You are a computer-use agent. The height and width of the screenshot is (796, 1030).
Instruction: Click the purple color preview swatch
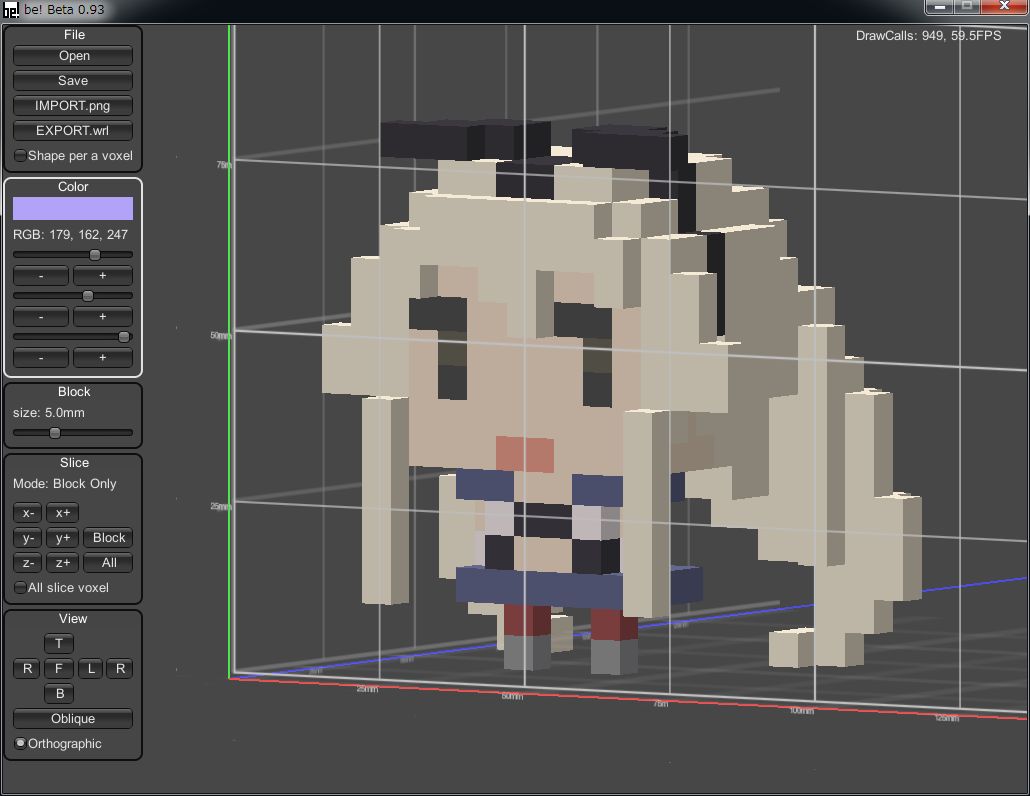click(x=73, y=208)
